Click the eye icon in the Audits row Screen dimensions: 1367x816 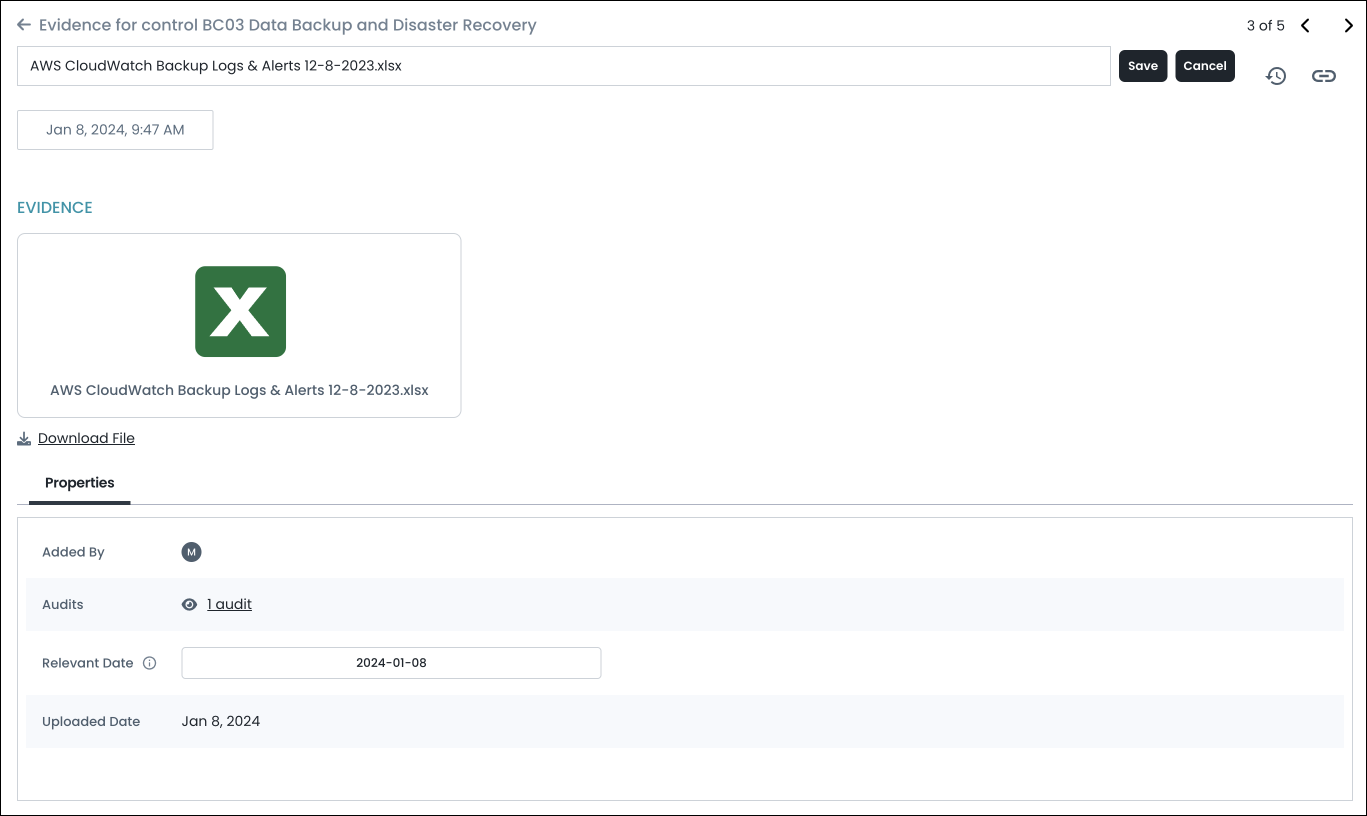pos(190,605)
